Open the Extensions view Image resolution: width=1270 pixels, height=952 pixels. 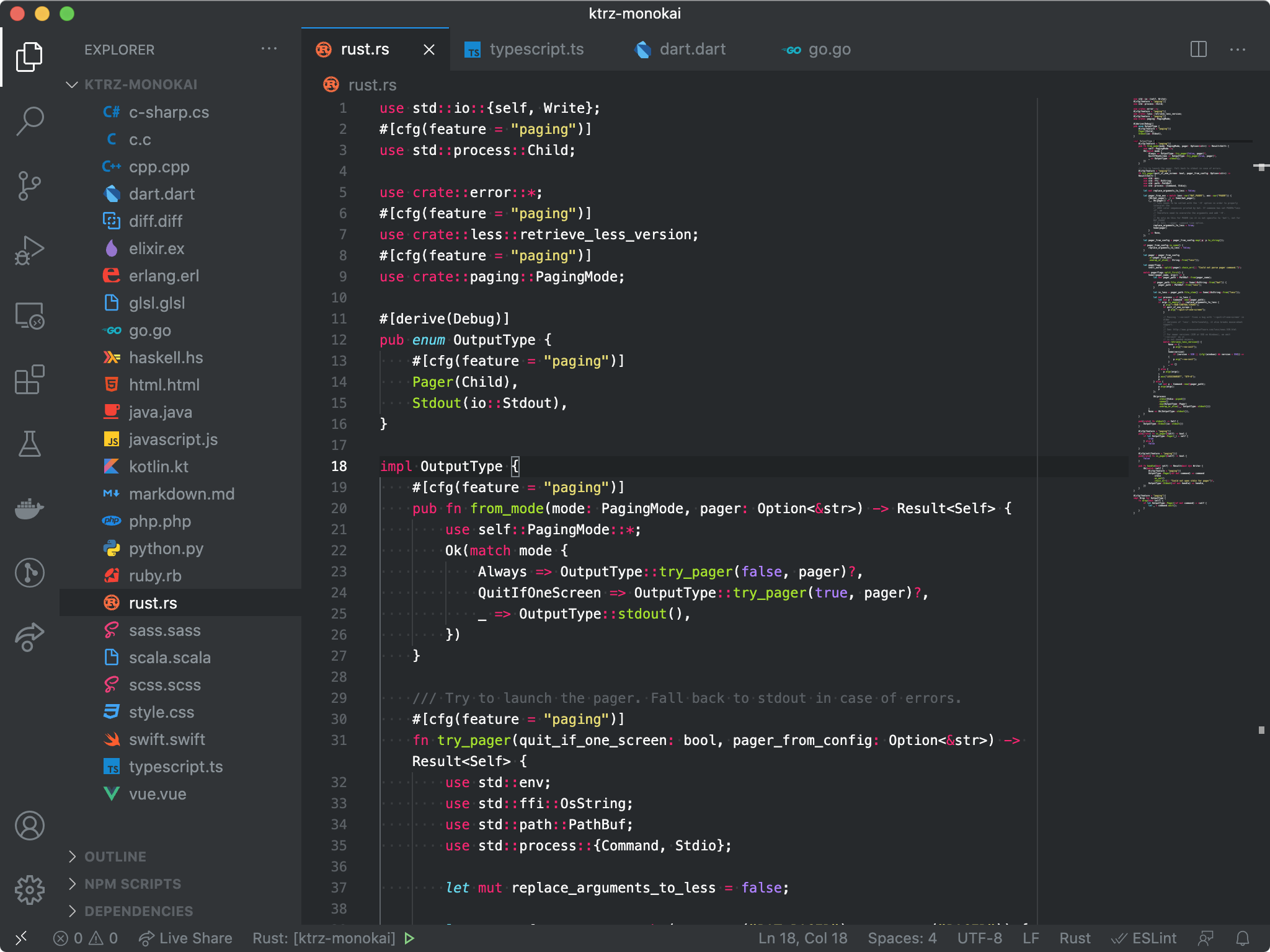point(29,379)
